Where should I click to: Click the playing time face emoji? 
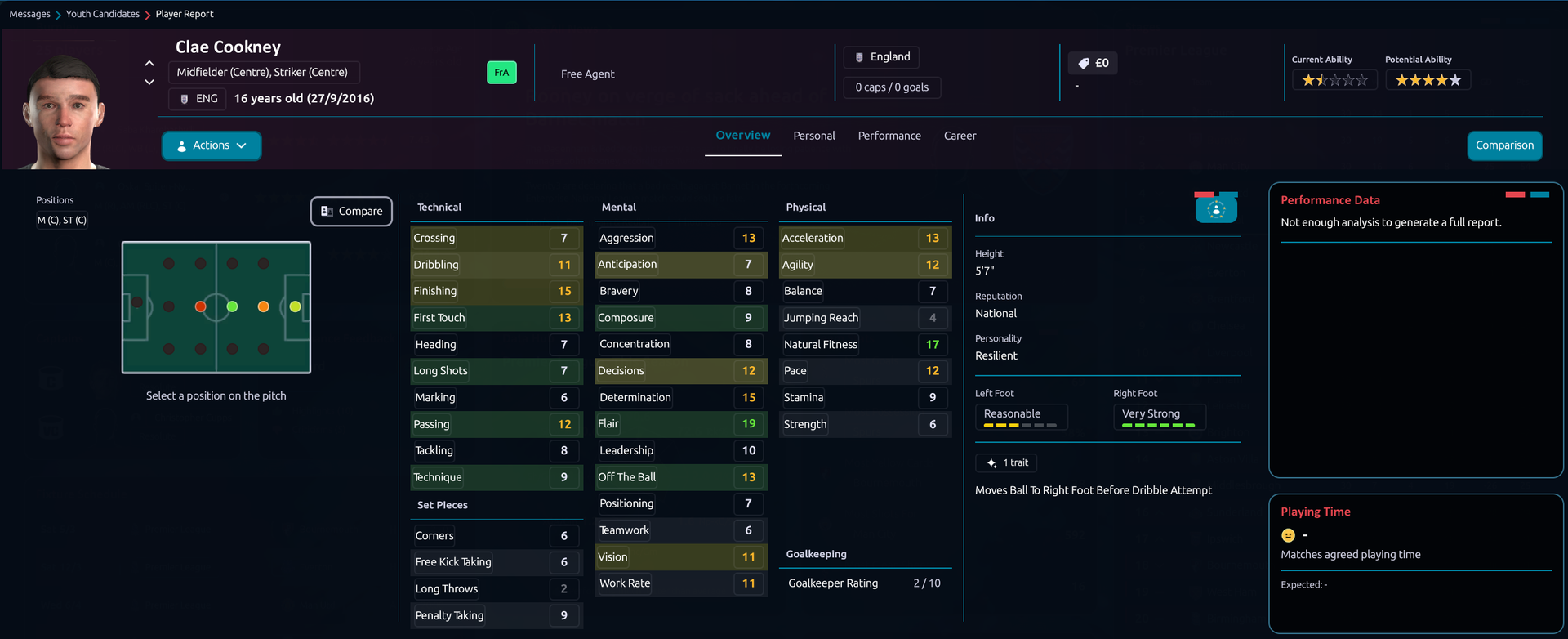tap(1288, 535)
